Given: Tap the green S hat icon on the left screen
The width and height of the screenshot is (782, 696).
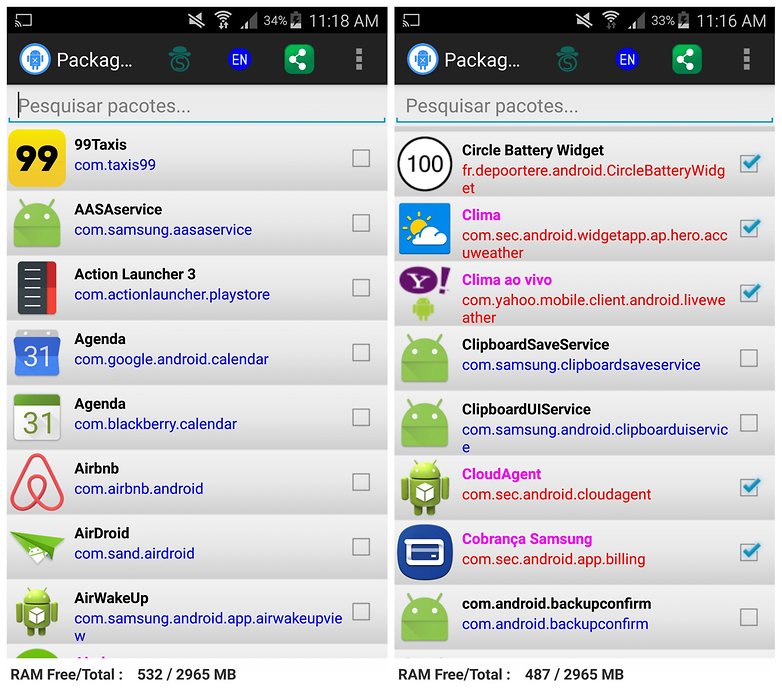Looking at the screenshot, I should pyautogui.click(x=180, y=59).
